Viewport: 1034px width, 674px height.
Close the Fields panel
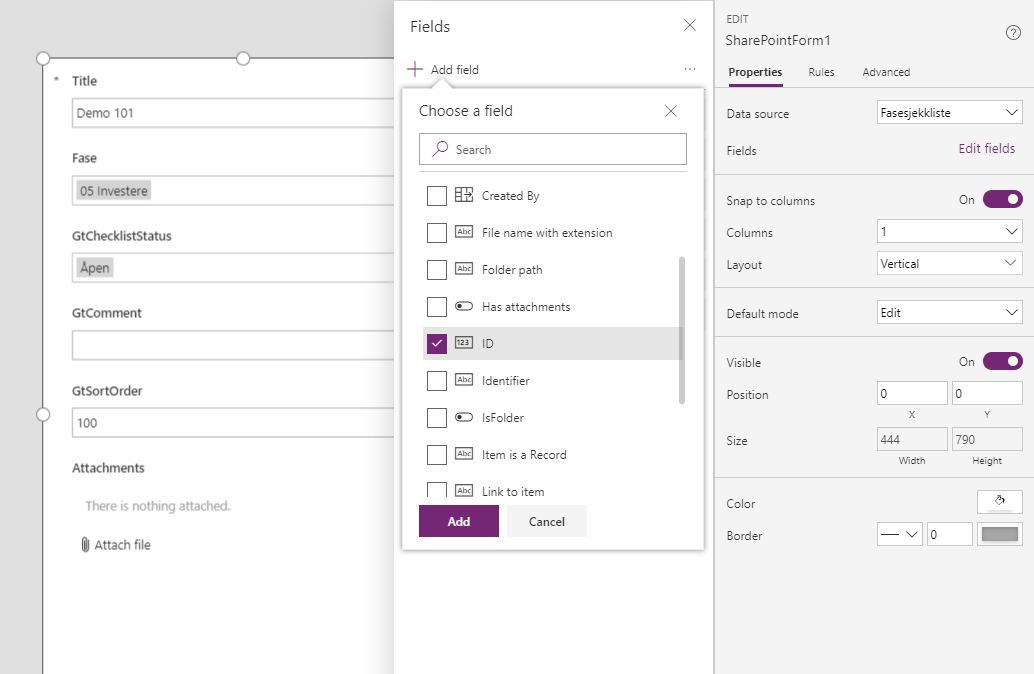tap(690, 26)
